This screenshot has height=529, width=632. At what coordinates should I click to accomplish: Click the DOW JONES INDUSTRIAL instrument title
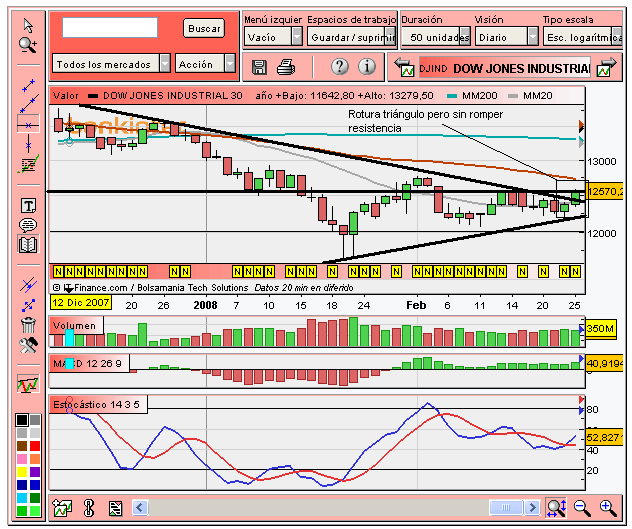(x=505, y=68)
